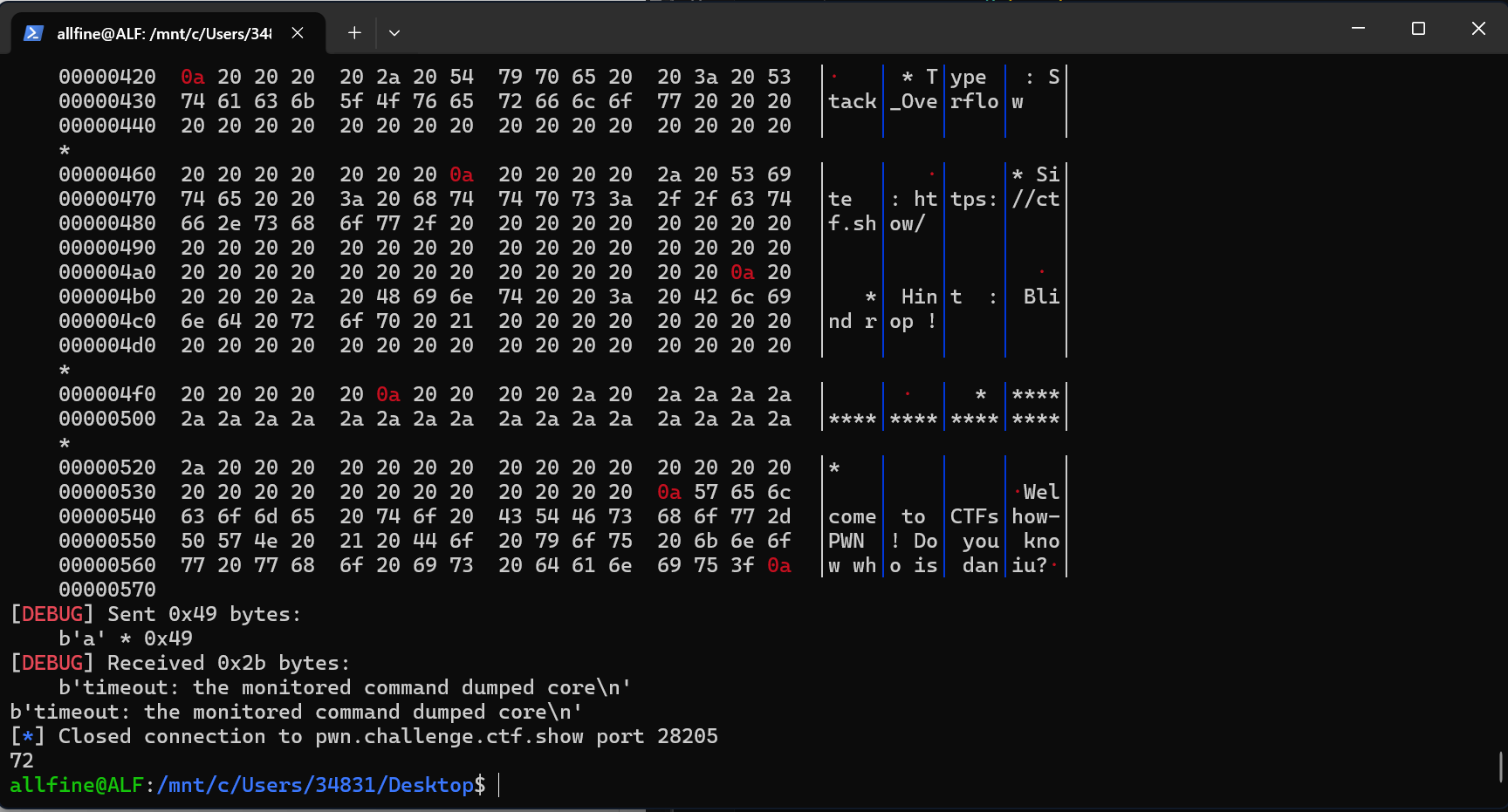Screen dimensions: 1508x812
Task: Click the red 0a byte in row 00000560
Action: 779,565
